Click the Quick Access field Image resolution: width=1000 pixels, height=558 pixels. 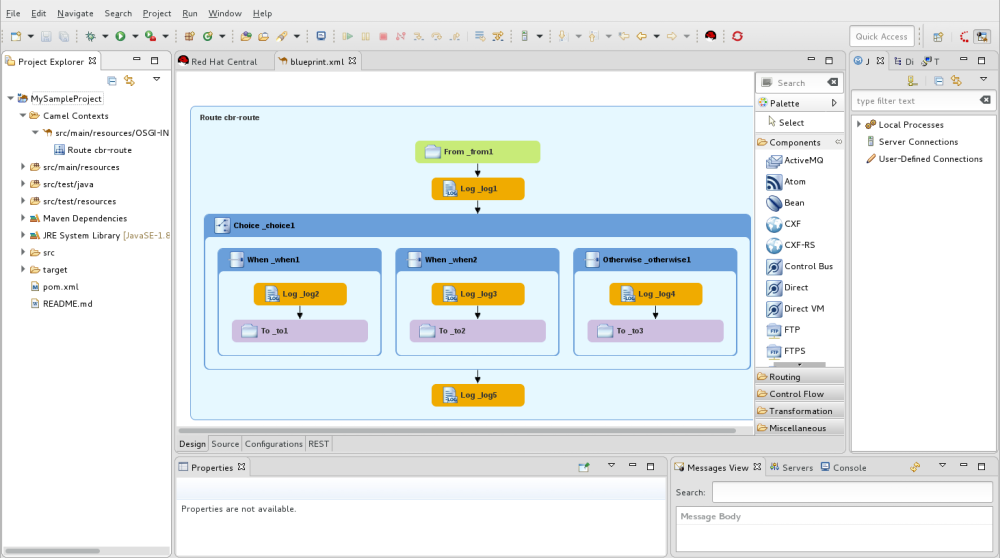coord(882,36)
